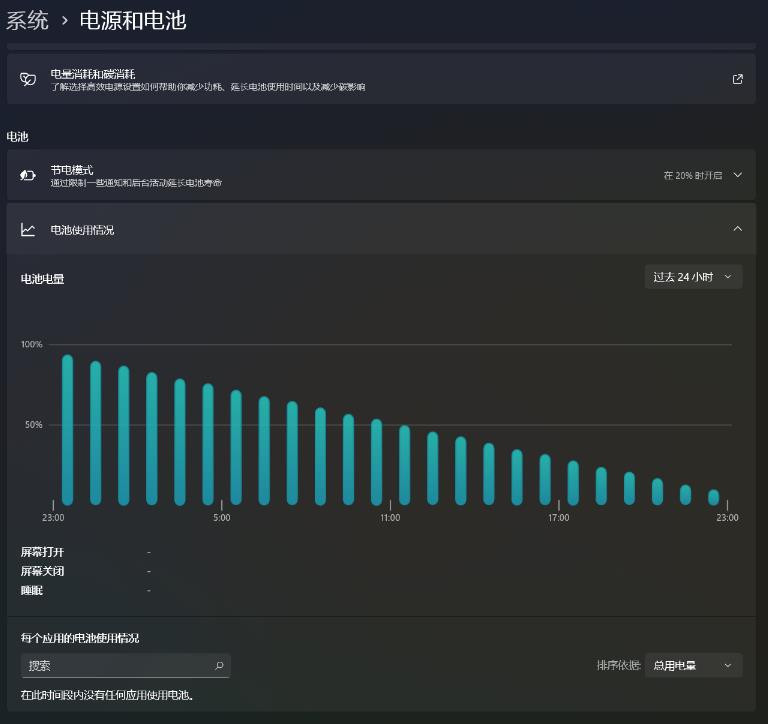The width and height of the screenshot is (768, 724).
Task: Click the 节电模式 row title
Action: (72, 170)
